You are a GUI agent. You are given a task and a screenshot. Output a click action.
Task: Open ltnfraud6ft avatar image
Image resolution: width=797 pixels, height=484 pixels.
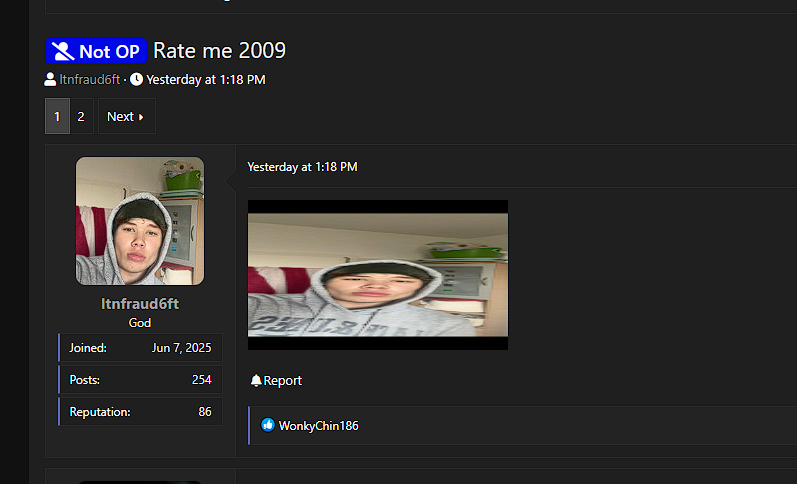click(140, 221)
